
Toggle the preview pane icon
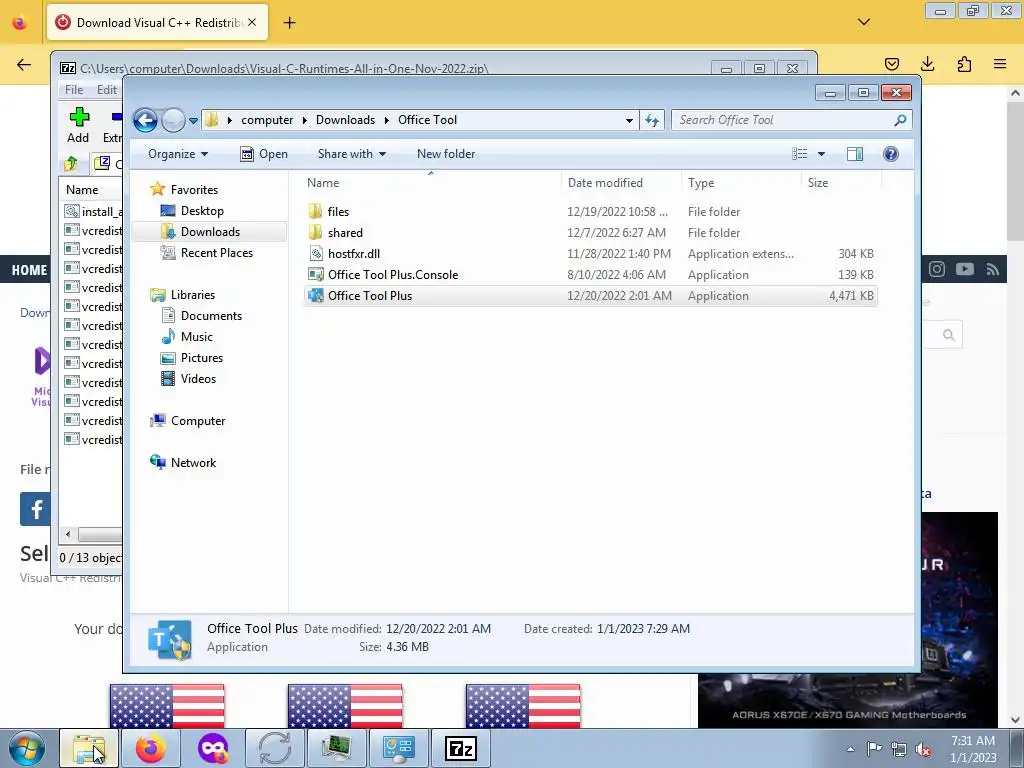(854, 154)
